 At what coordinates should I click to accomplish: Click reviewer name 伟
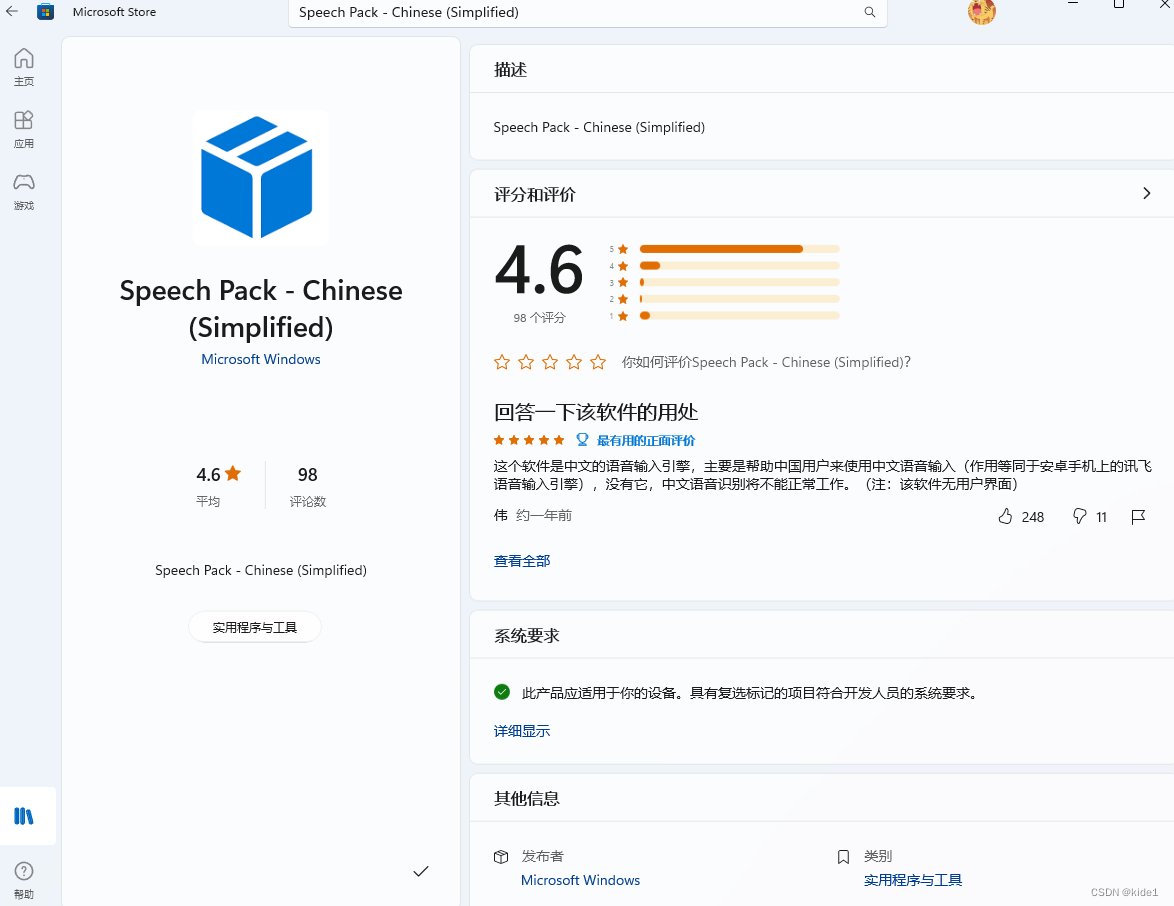(x=501, y=515)
